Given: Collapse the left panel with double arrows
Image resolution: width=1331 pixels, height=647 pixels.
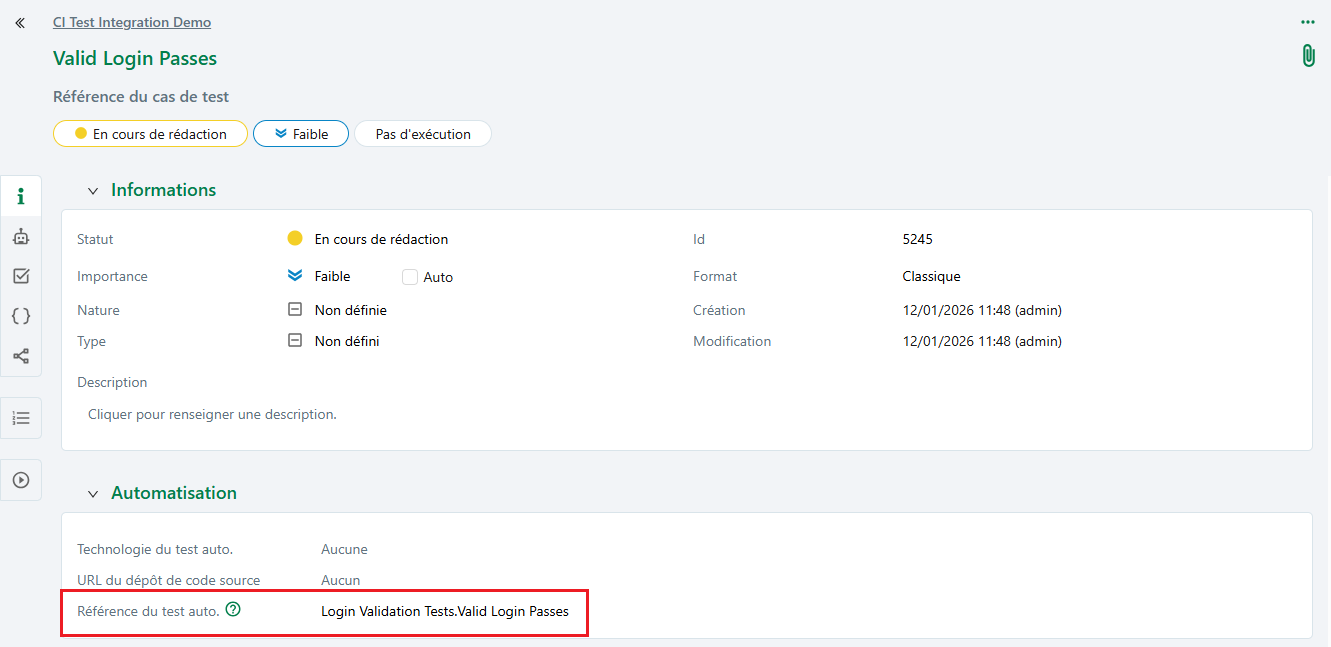Looking at the screenshot, I should (x=19, y=22).
